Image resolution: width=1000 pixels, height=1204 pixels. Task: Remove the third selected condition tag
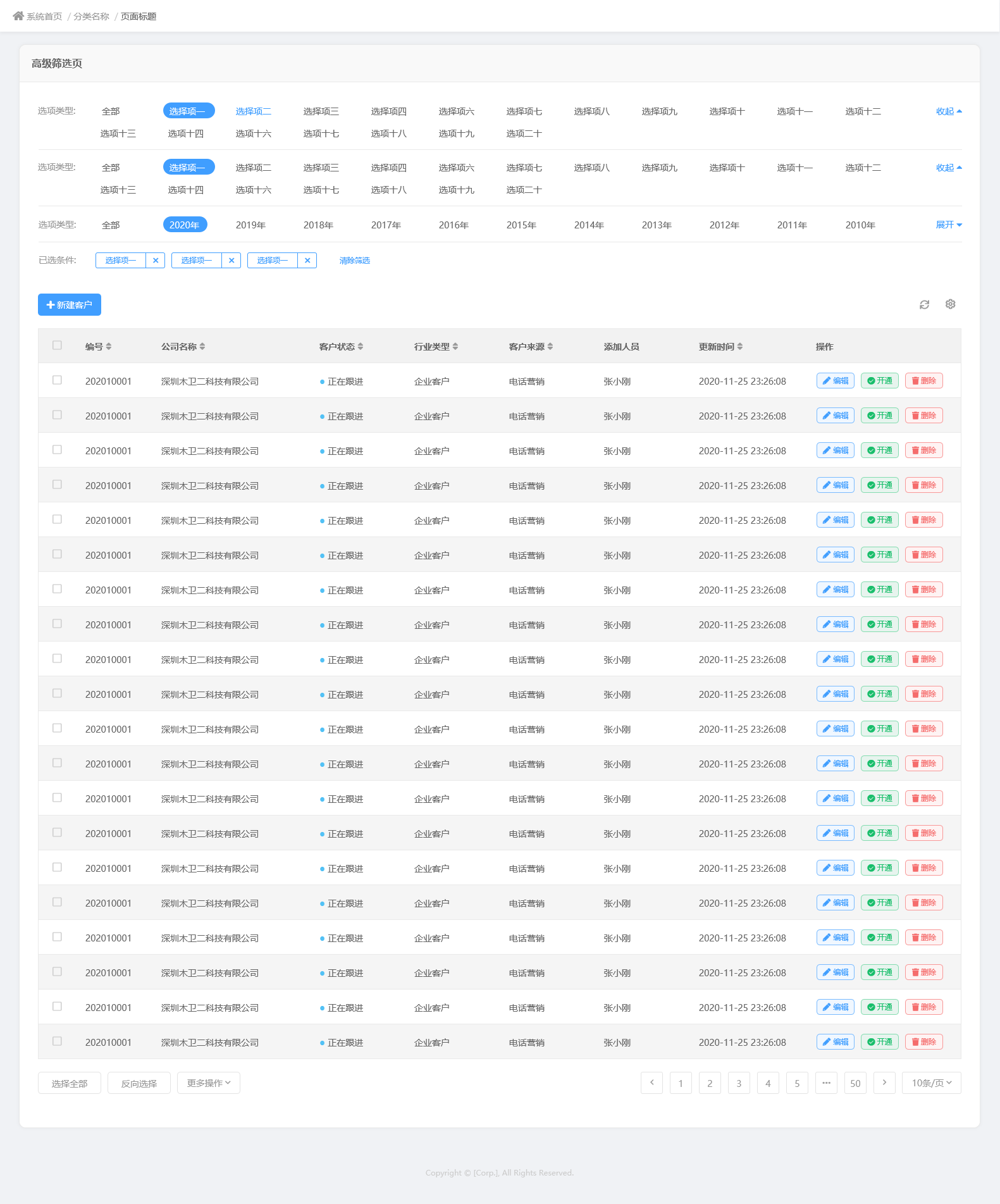coord(307,260)
